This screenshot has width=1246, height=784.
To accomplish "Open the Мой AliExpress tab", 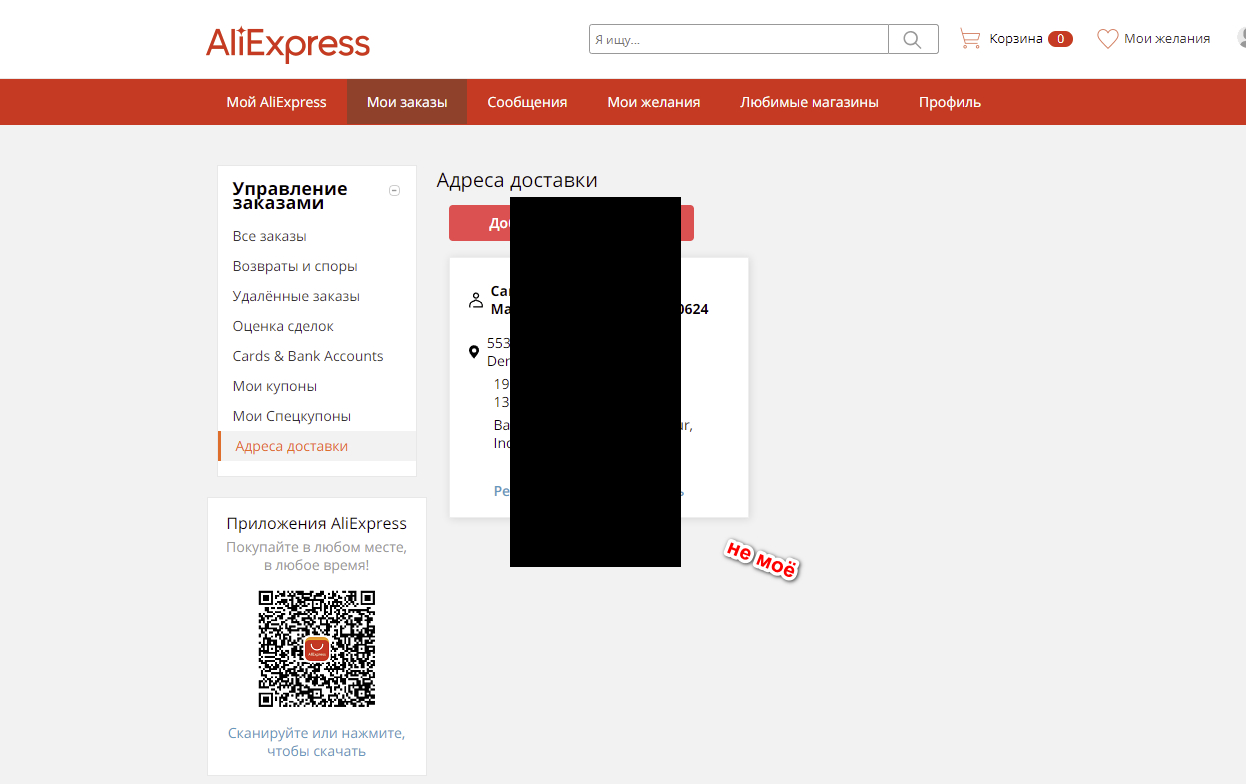I will tap(276, 102).
